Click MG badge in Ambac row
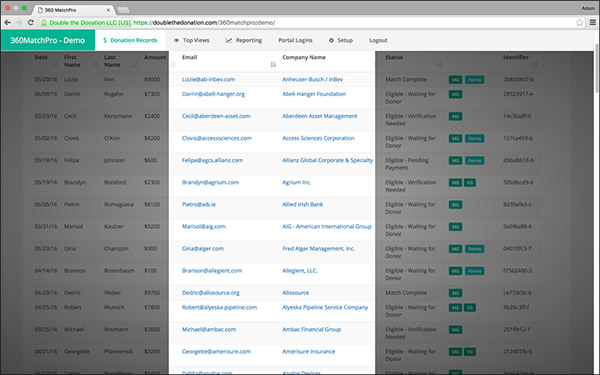 click(x=455, y=330)
